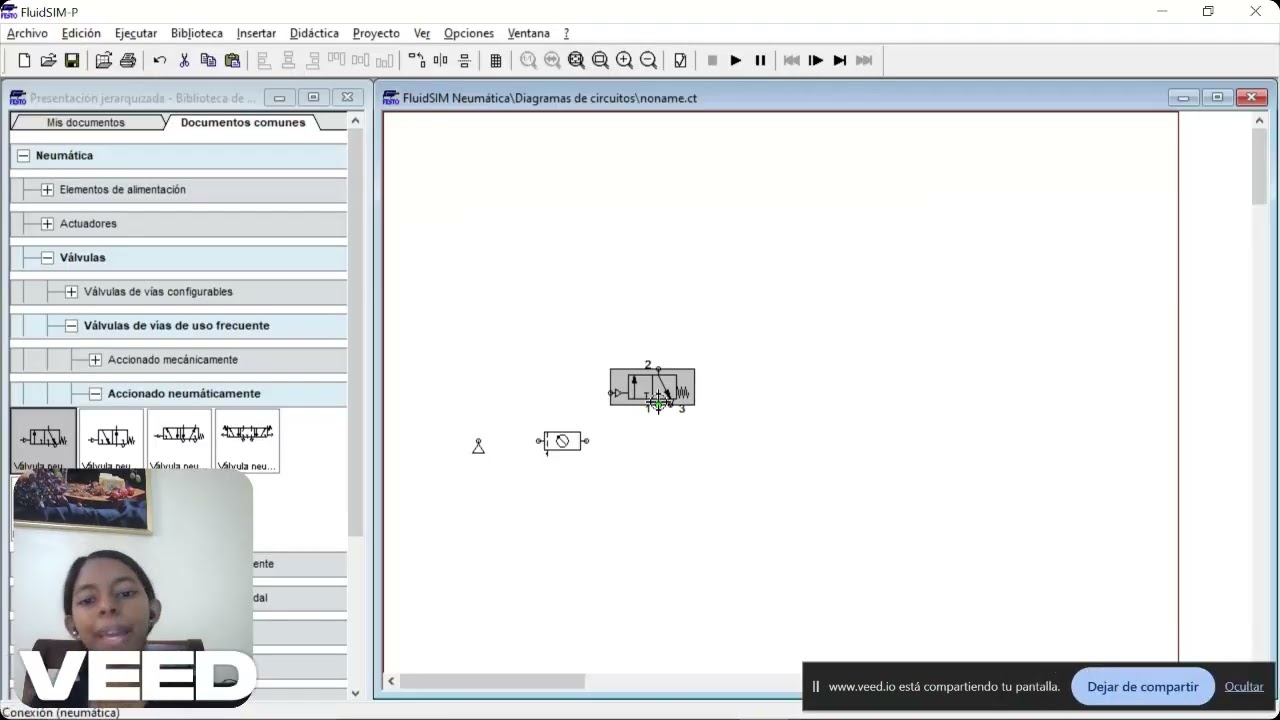Collapse Válvulas de vías de uso frecuente
Screen dimensions: 1280x720
pyautogui.click(x=71, y=326)
